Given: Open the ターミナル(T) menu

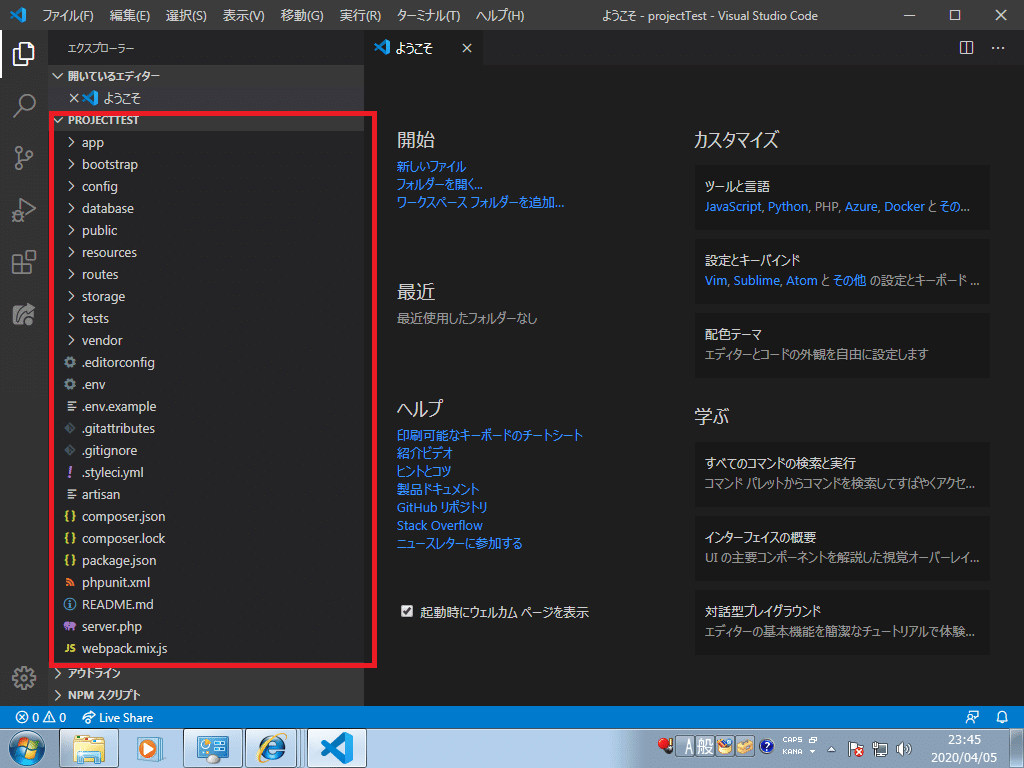Looking at the screenshot, I should (x=428, y=15).
